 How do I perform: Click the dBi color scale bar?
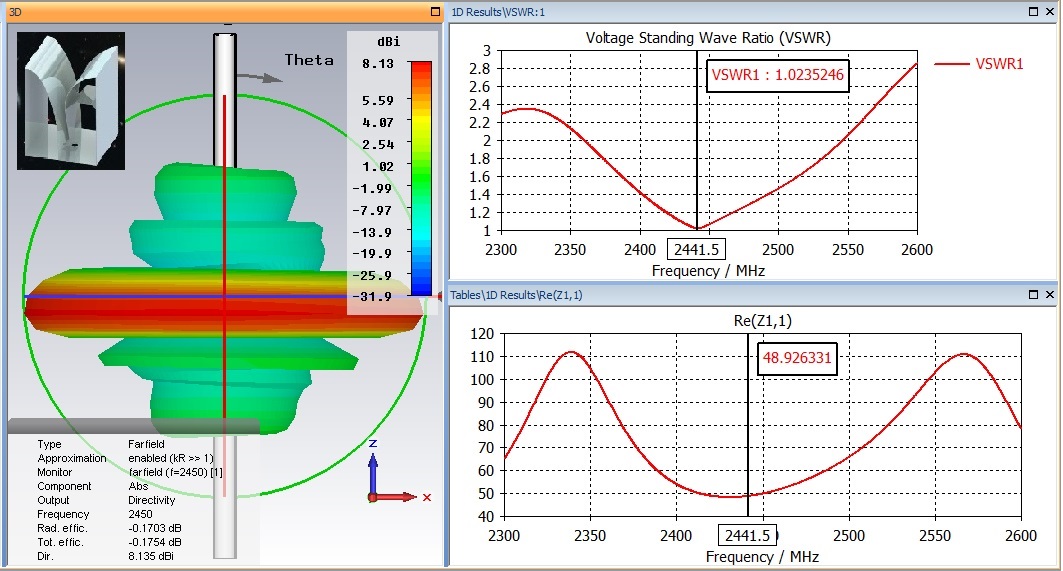(x=421, y=180)
